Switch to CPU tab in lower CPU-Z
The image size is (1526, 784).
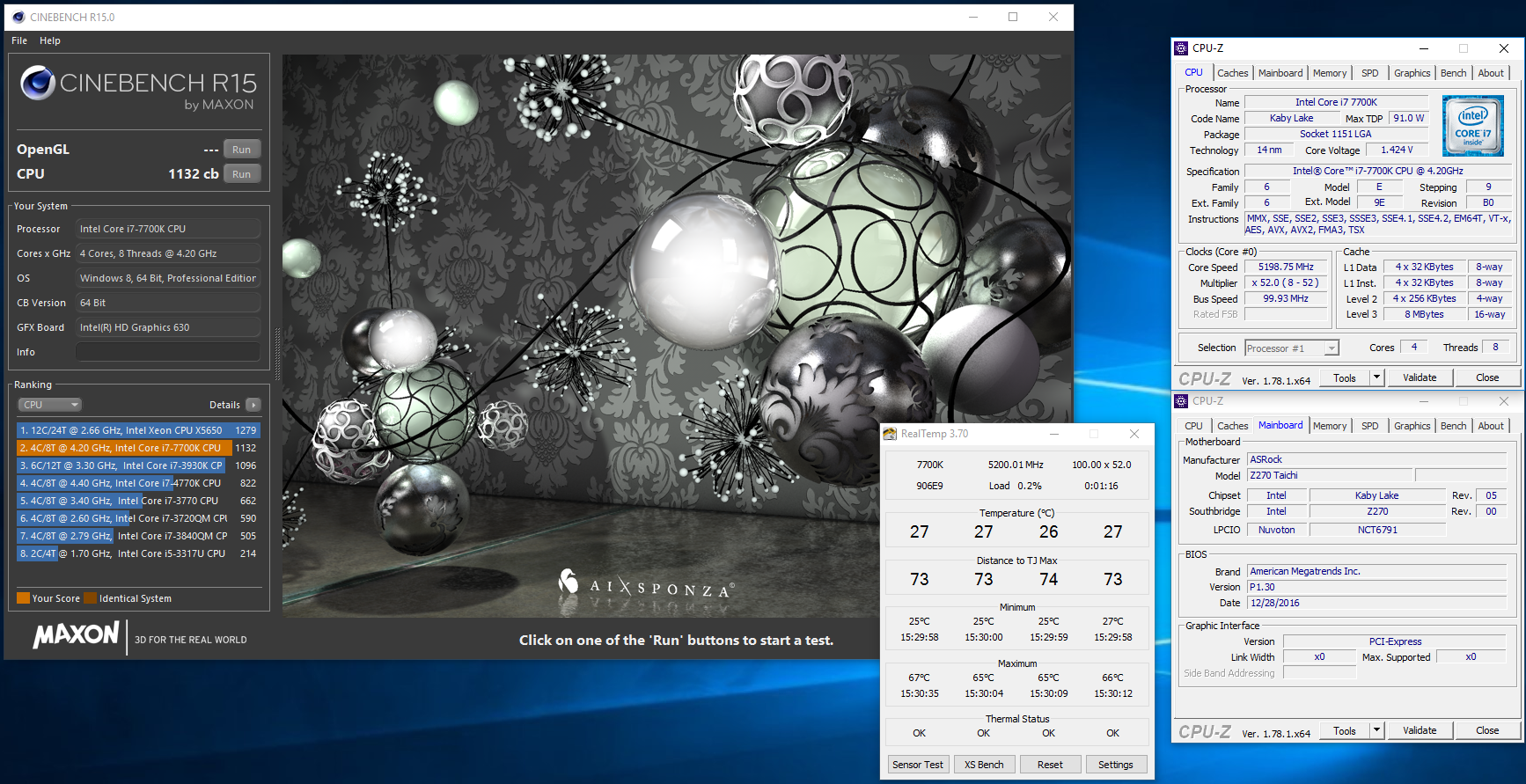click(1194, 426)
